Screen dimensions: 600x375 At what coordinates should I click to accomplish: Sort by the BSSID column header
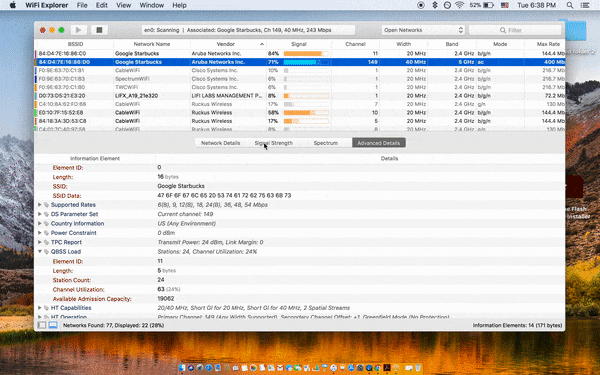(75, 44)
